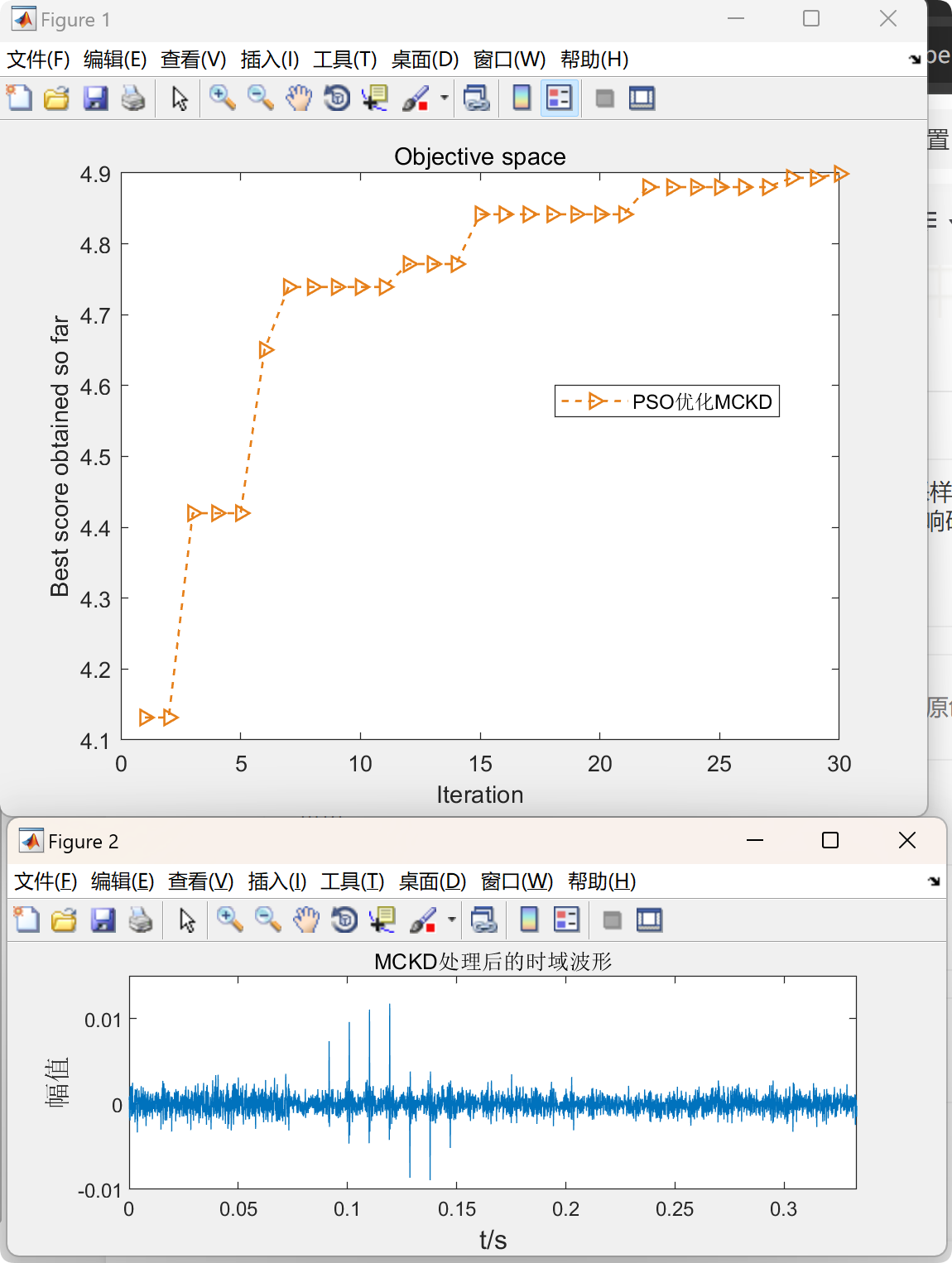Image resolution: width=952 pixels, height=1263 pixels.
Task: Open 查看(V) menu in Figure 1
Action: [193, 60]
